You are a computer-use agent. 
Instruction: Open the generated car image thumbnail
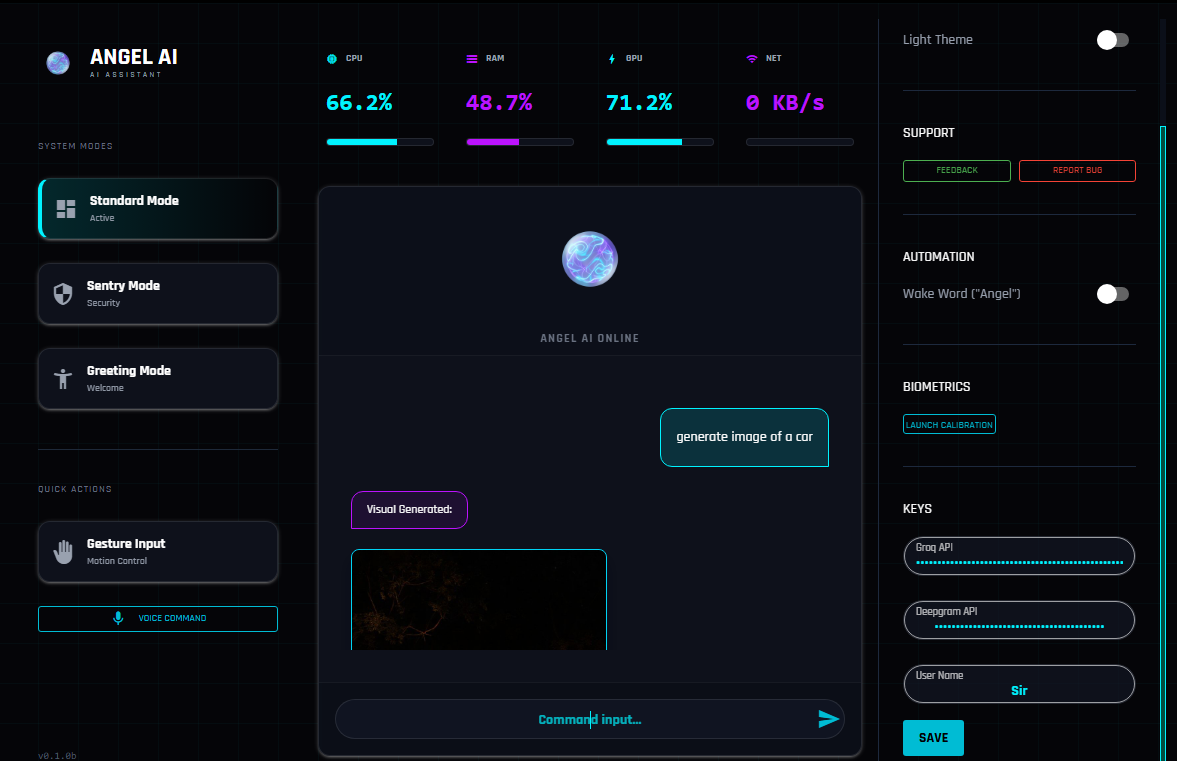(x=479, y=600)
